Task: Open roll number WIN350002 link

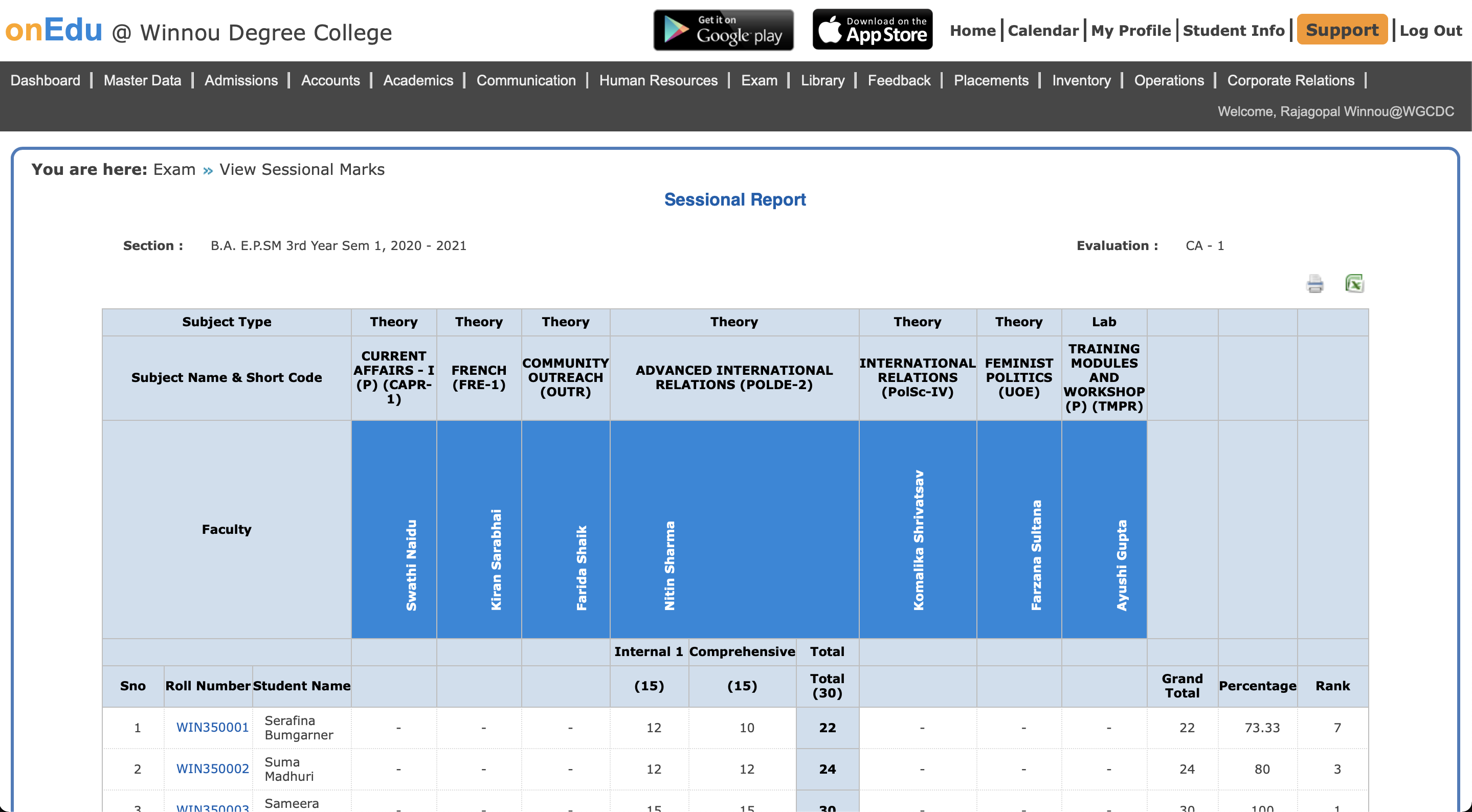Action: click(x=212, y=769)
